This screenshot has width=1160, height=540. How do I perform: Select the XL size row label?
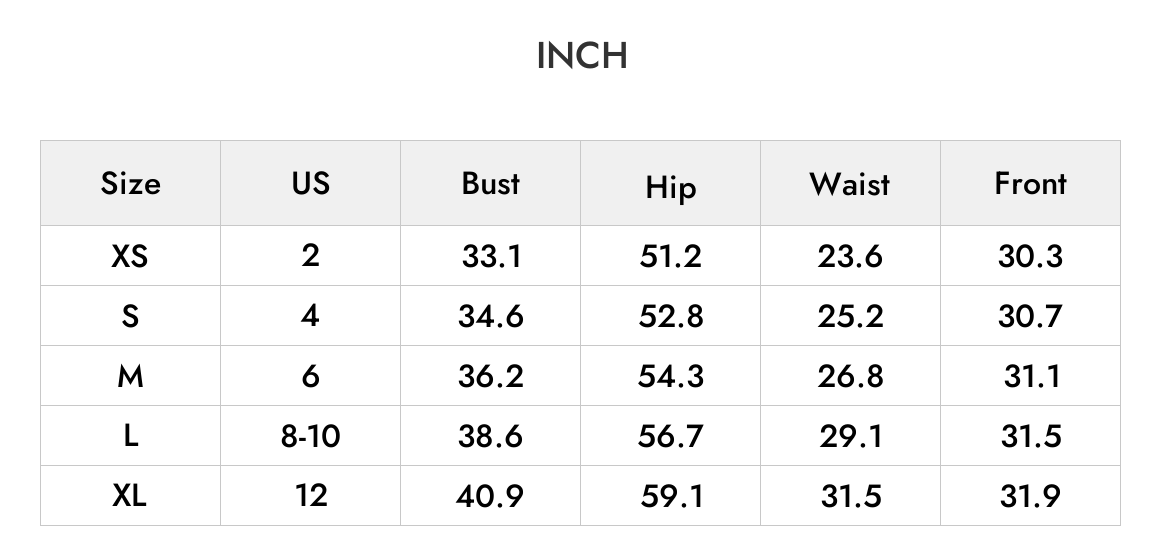point(130,496)
